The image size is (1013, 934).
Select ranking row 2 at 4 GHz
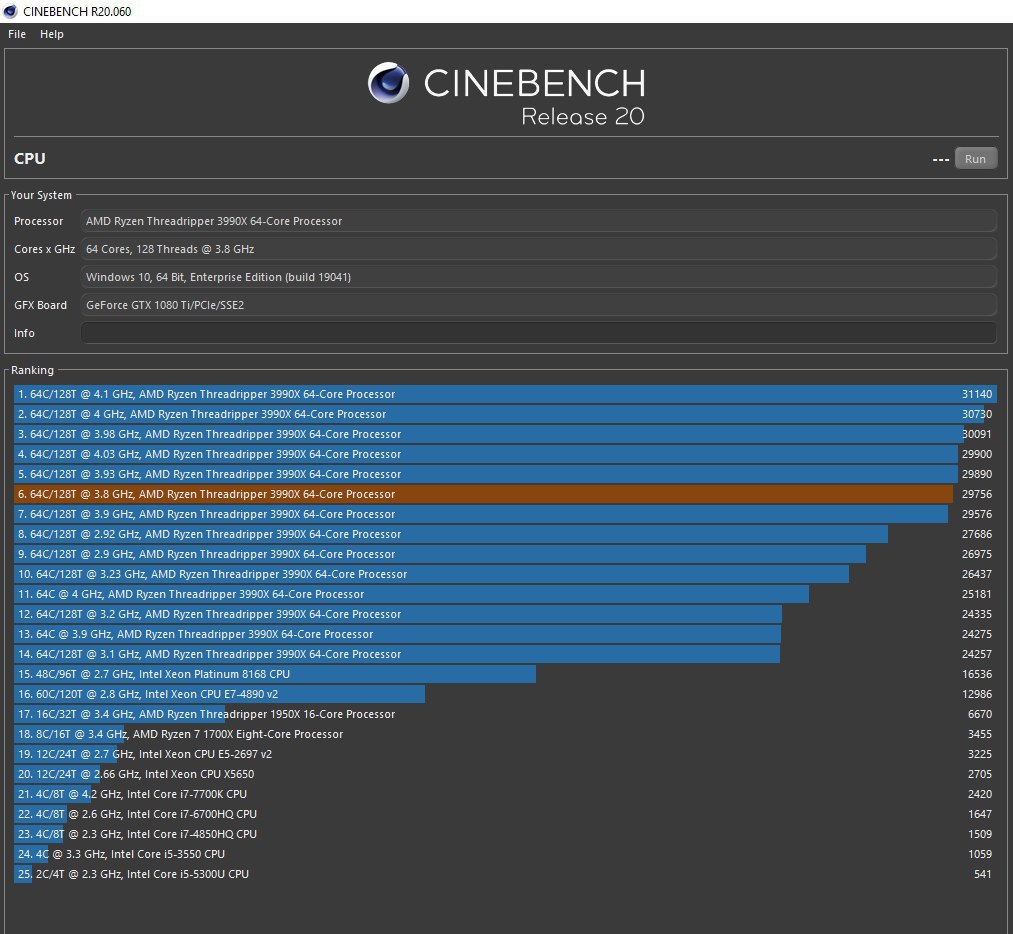[505, 414]
